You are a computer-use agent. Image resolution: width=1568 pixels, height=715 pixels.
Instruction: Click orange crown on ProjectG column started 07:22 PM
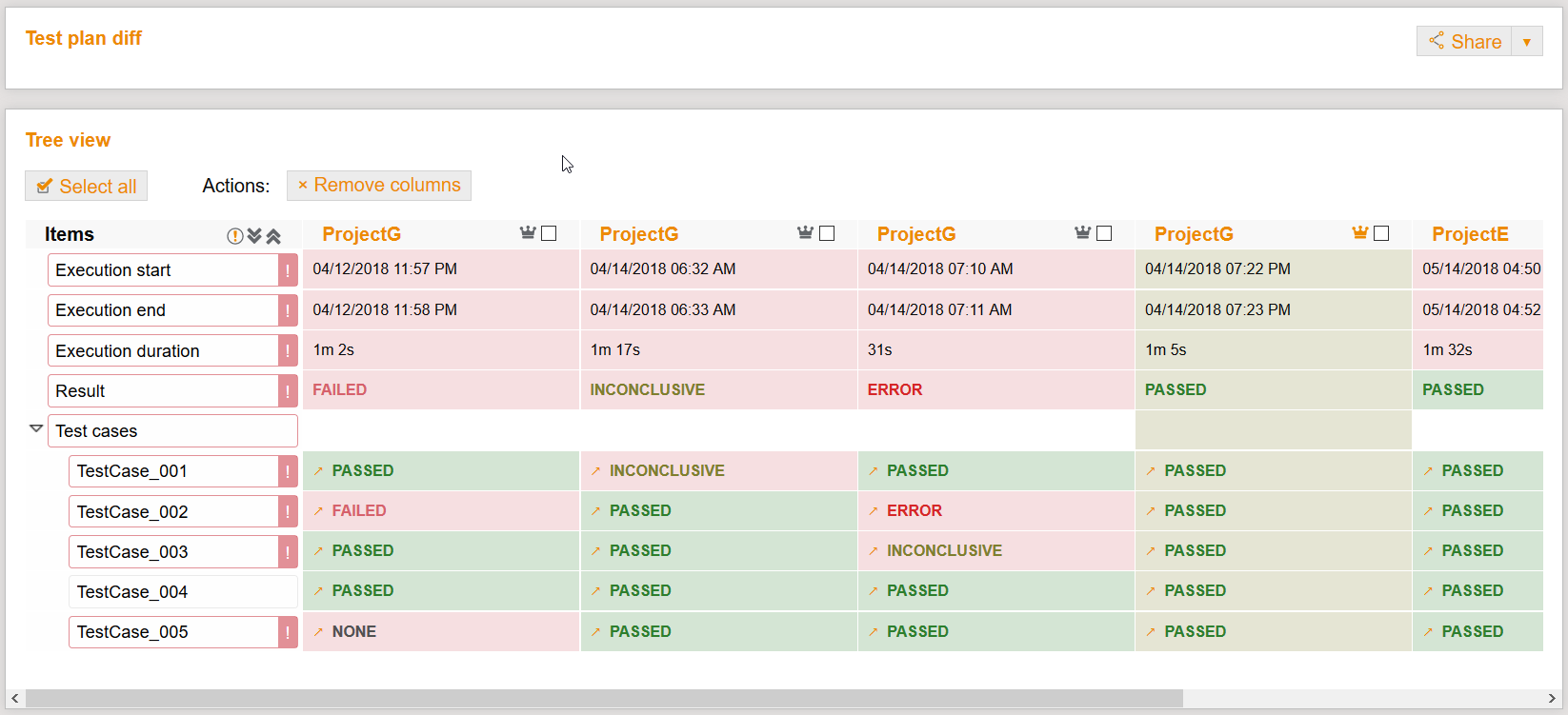1360,233
